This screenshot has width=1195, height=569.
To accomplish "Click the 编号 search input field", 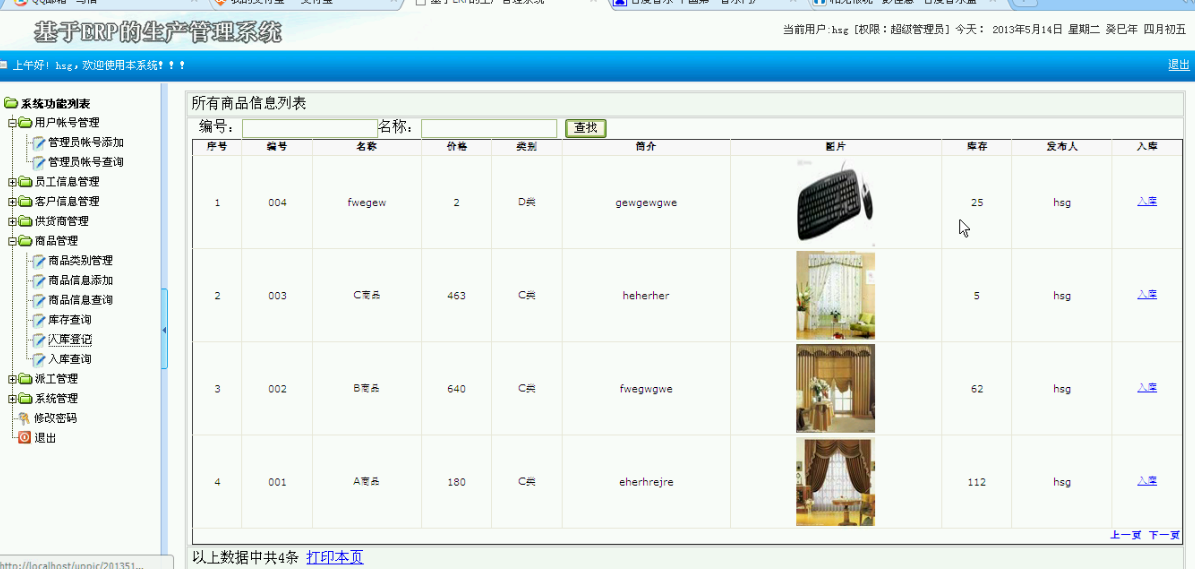I will (309, 128).
